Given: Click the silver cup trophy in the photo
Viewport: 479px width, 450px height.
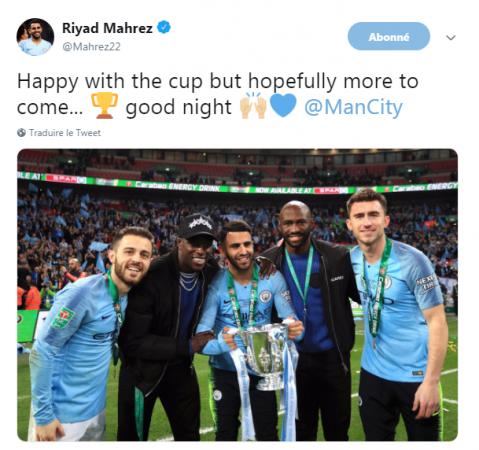Looking at the screenshot, I should point(266,357).
